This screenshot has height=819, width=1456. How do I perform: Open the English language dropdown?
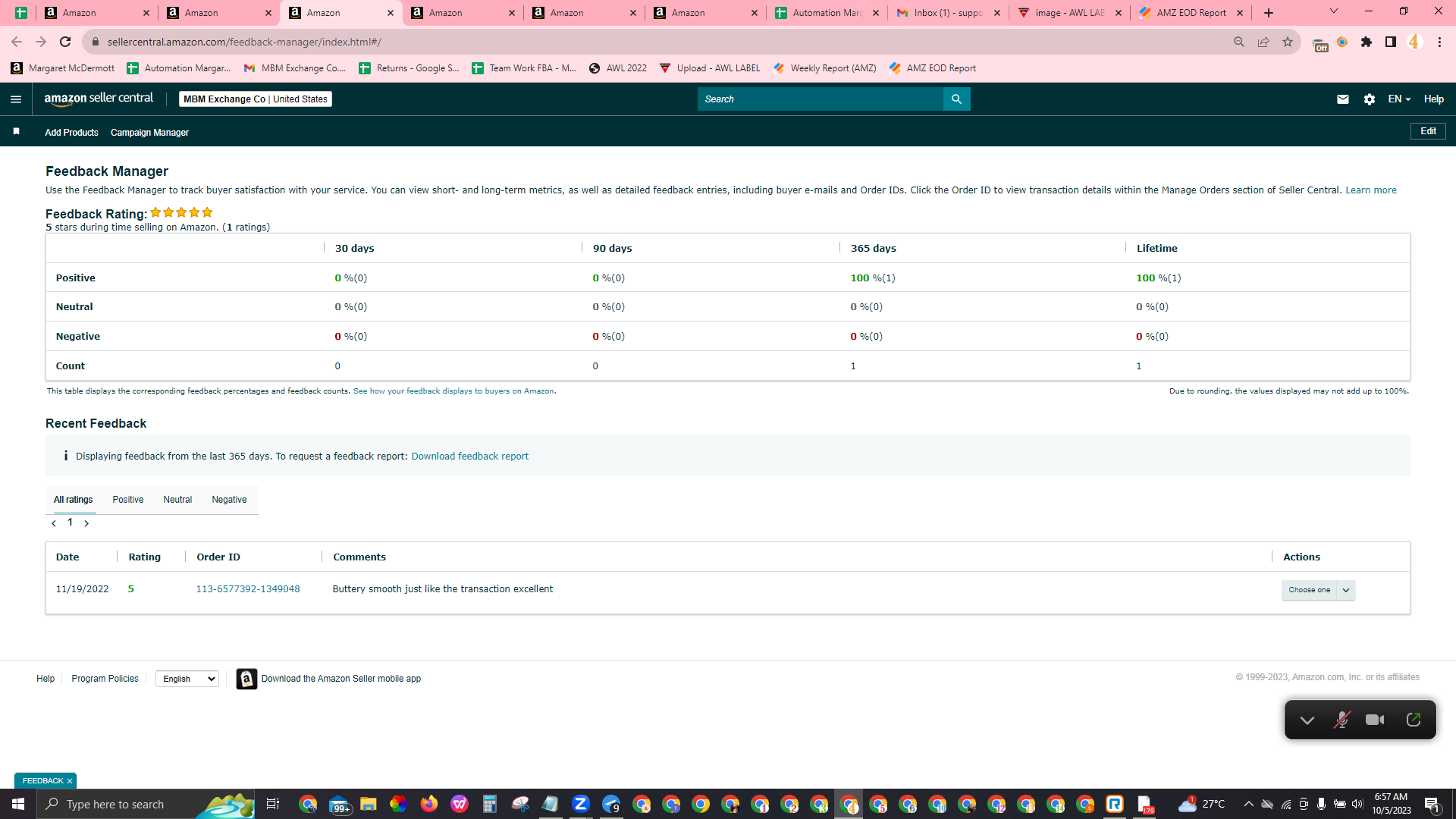187,679
